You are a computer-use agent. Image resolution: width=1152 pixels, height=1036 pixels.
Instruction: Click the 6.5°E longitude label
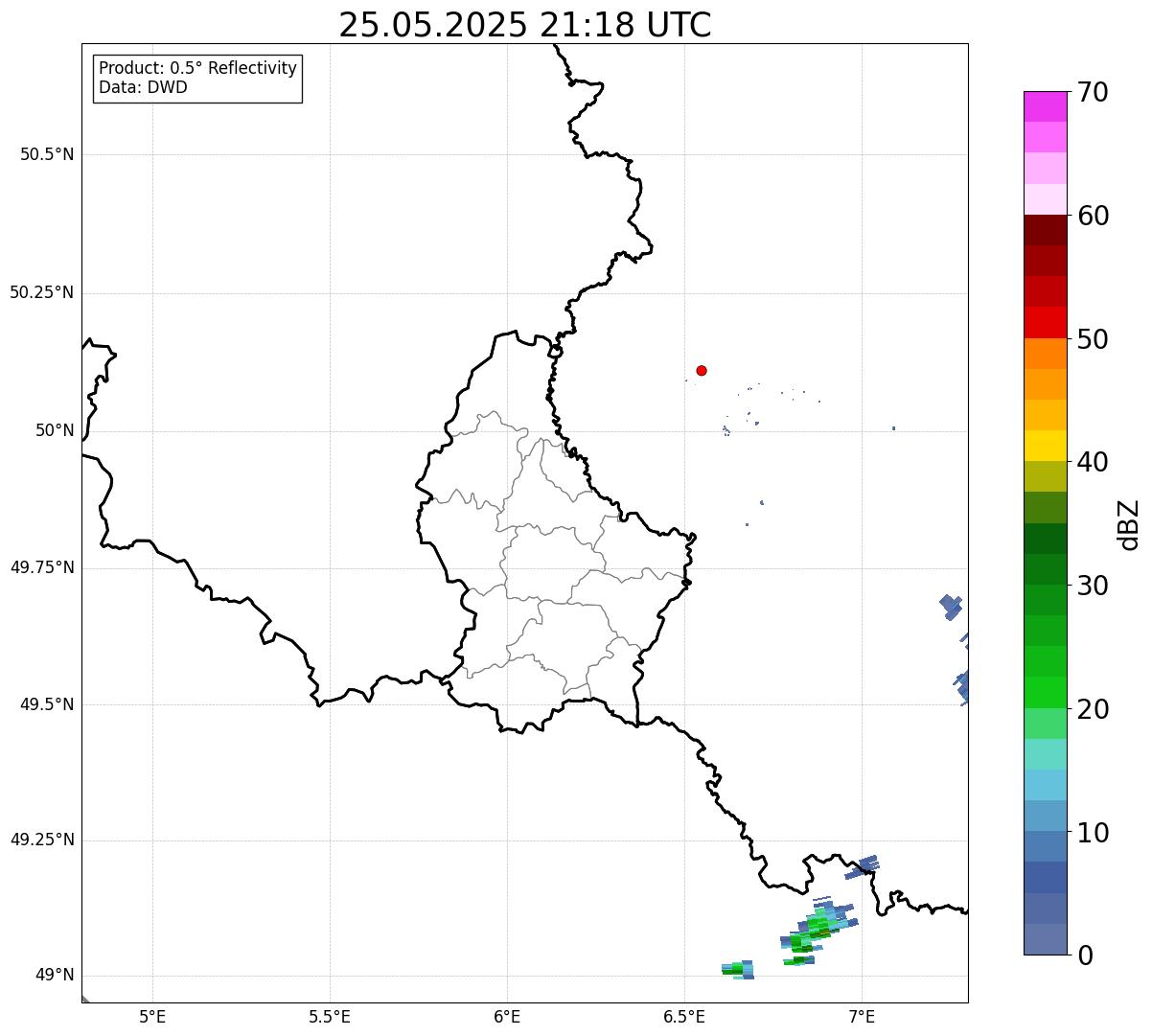click(x=684, y=1017)
